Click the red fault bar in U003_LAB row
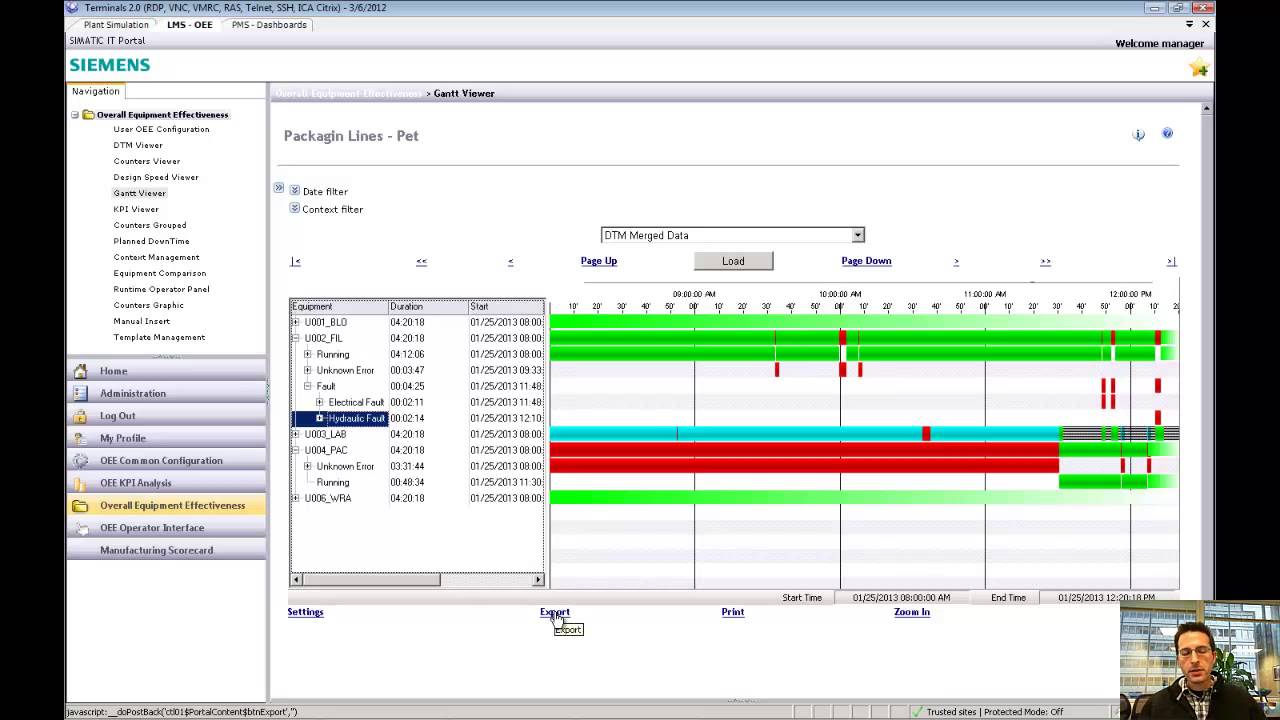 point(926,434)
